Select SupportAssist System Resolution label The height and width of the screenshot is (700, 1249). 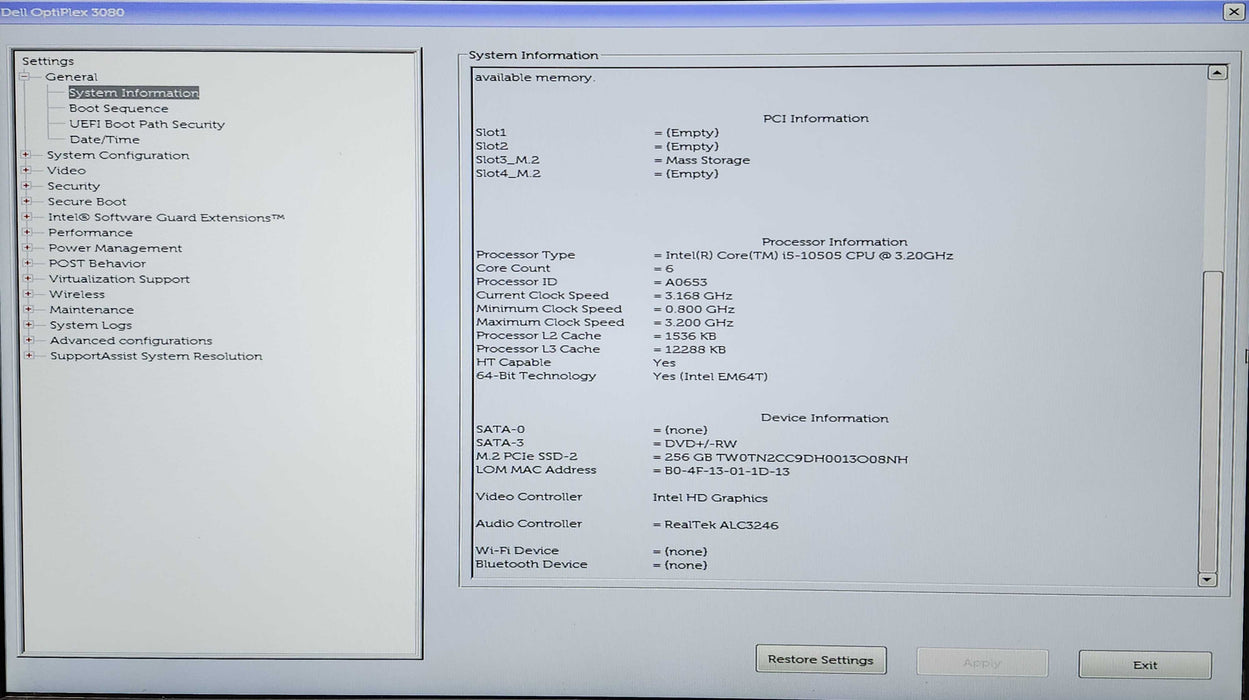[x=156, y=356]
